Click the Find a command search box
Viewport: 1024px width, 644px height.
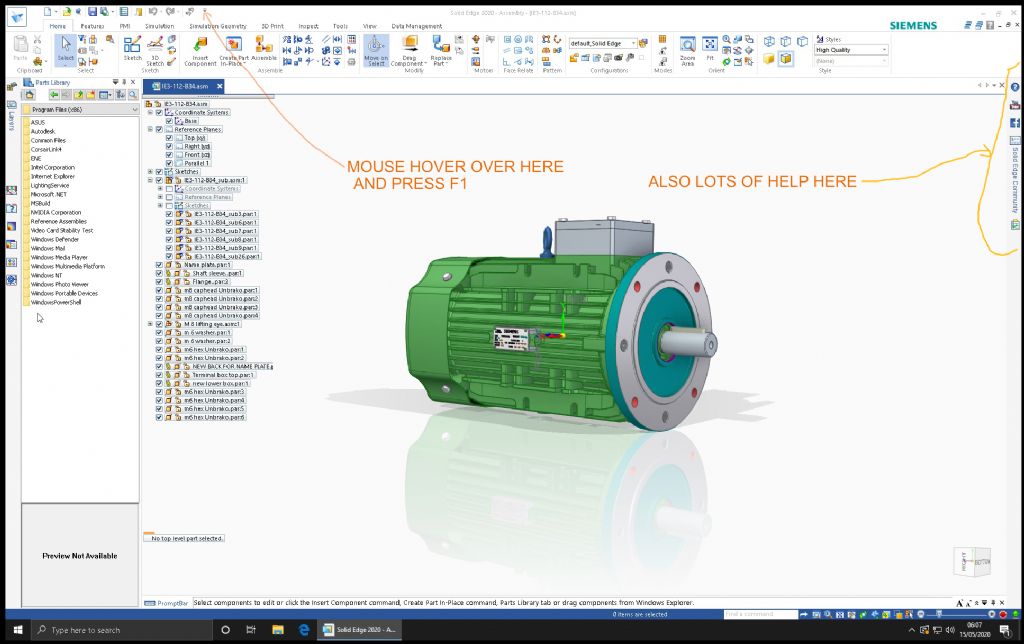[x=761, y=614]
